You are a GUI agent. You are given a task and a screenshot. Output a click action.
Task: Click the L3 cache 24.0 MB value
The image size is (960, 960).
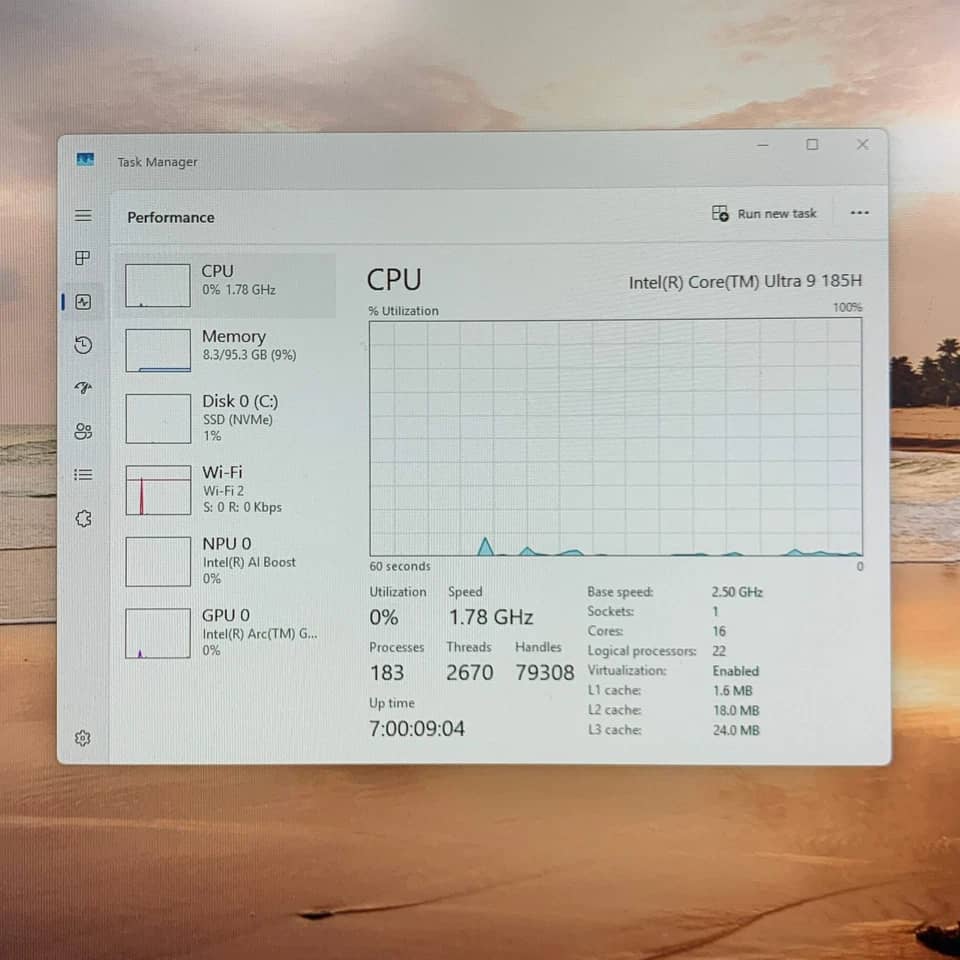(x=736, y=730)
